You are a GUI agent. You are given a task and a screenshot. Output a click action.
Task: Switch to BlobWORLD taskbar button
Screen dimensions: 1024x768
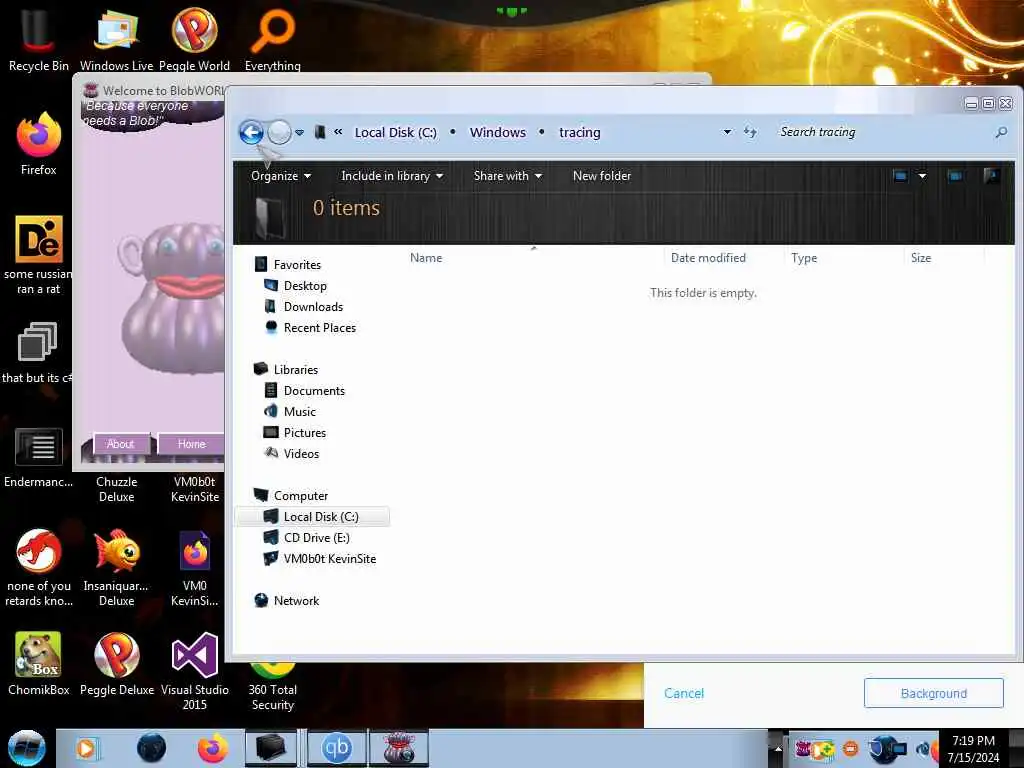[x=399, y=748]
